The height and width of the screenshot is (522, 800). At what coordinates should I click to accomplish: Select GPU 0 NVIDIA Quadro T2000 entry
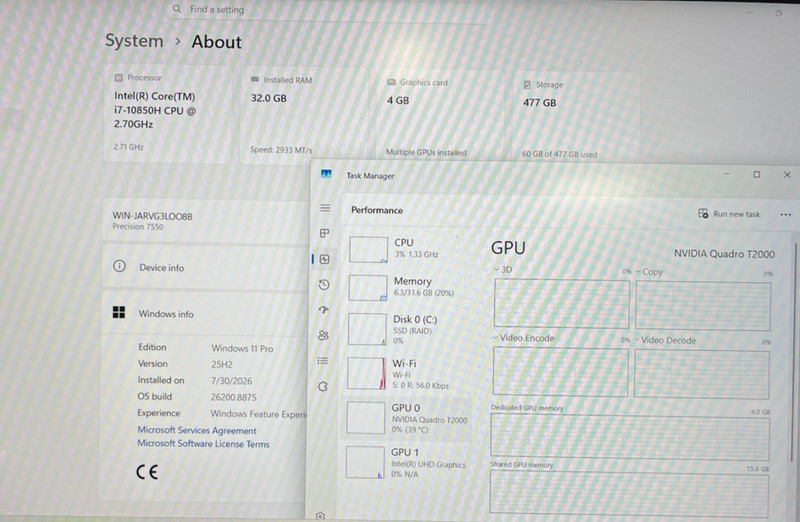[x=404, y=418]
